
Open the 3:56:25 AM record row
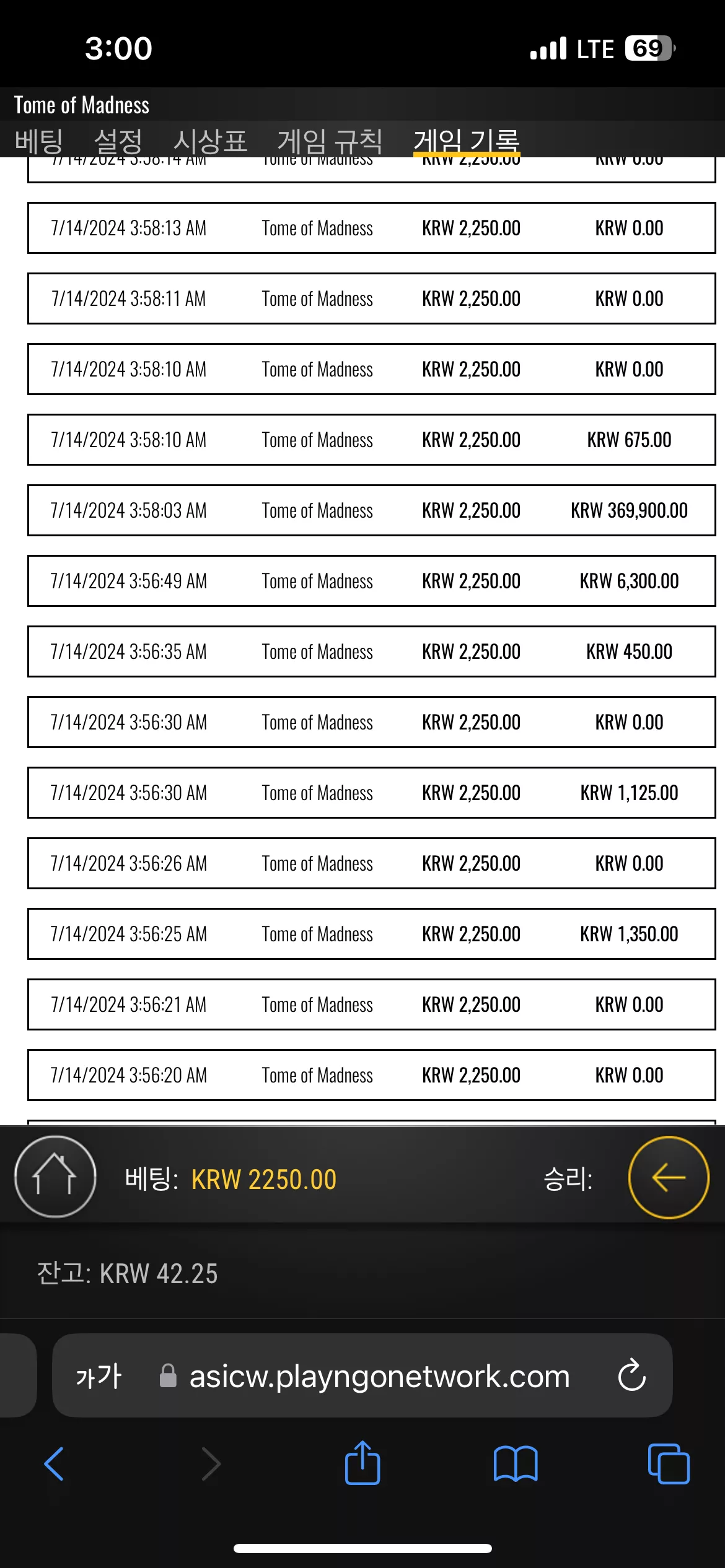click(x=372, y=934)
